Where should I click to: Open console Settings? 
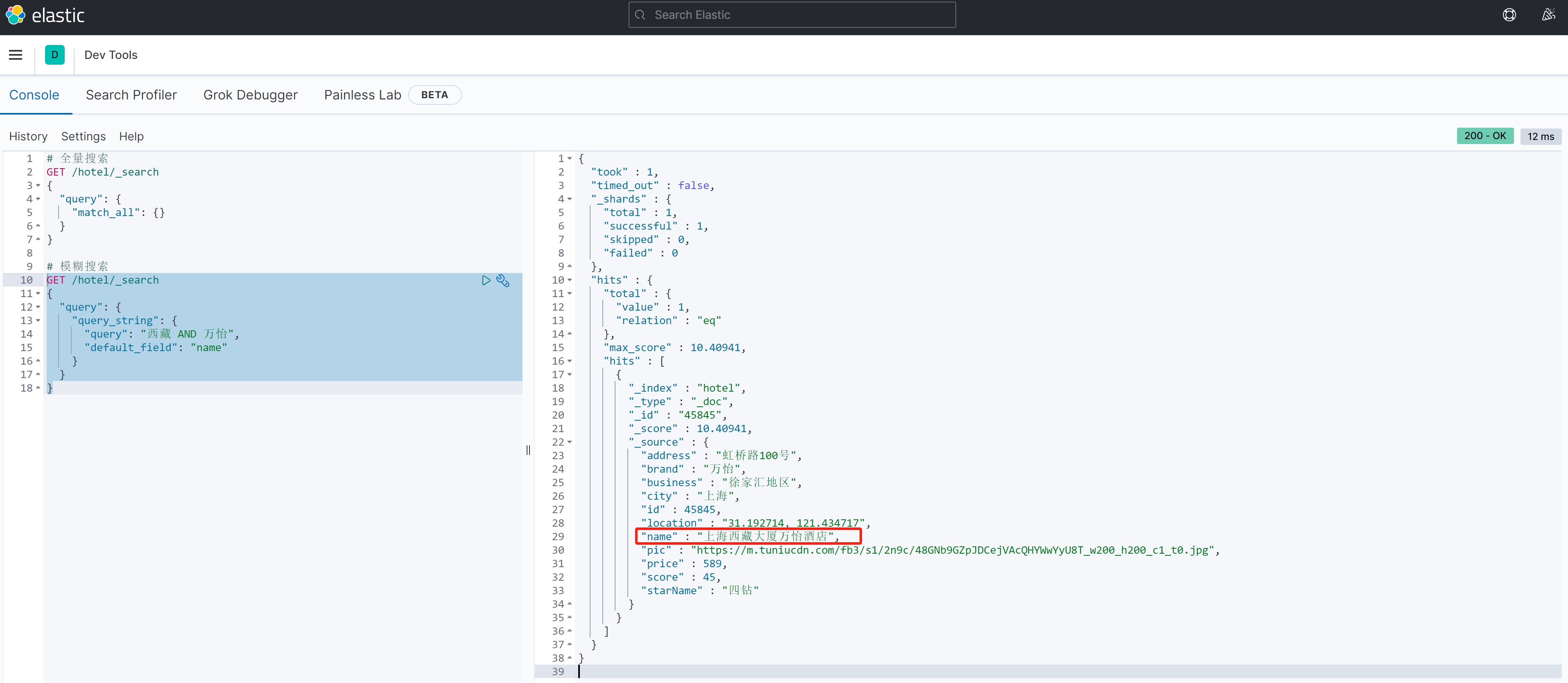[84, 136]
